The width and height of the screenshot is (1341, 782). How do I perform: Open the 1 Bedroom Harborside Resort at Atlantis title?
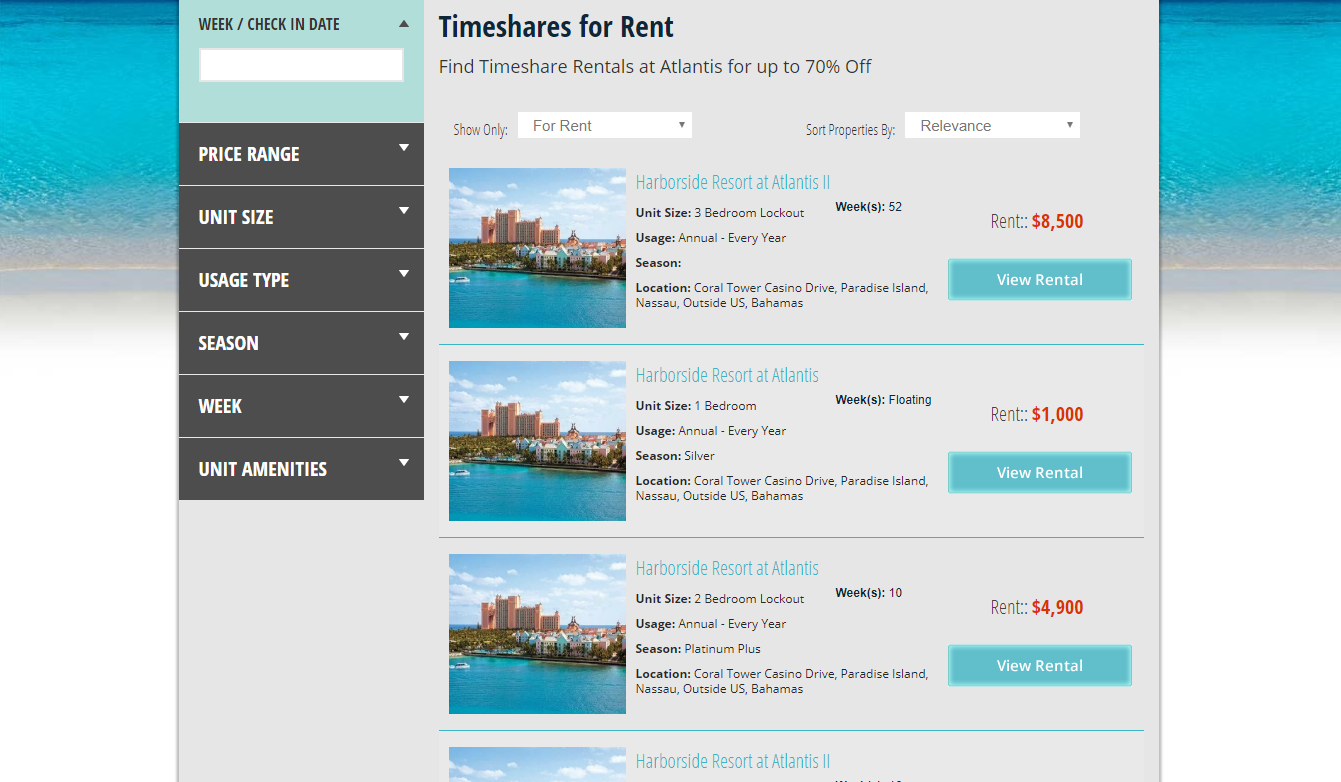727,375
